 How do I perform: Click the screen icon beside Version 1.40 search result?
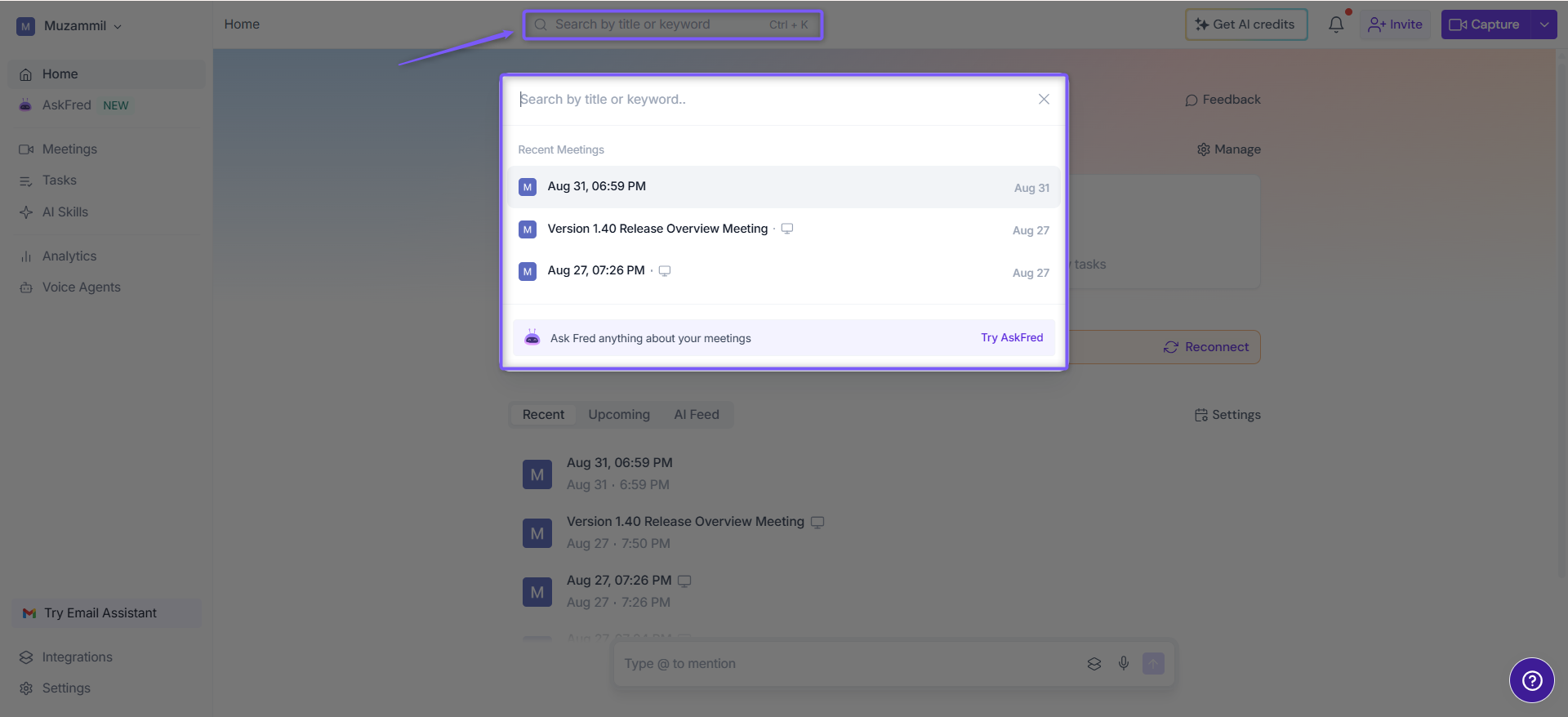click(787, 229)
